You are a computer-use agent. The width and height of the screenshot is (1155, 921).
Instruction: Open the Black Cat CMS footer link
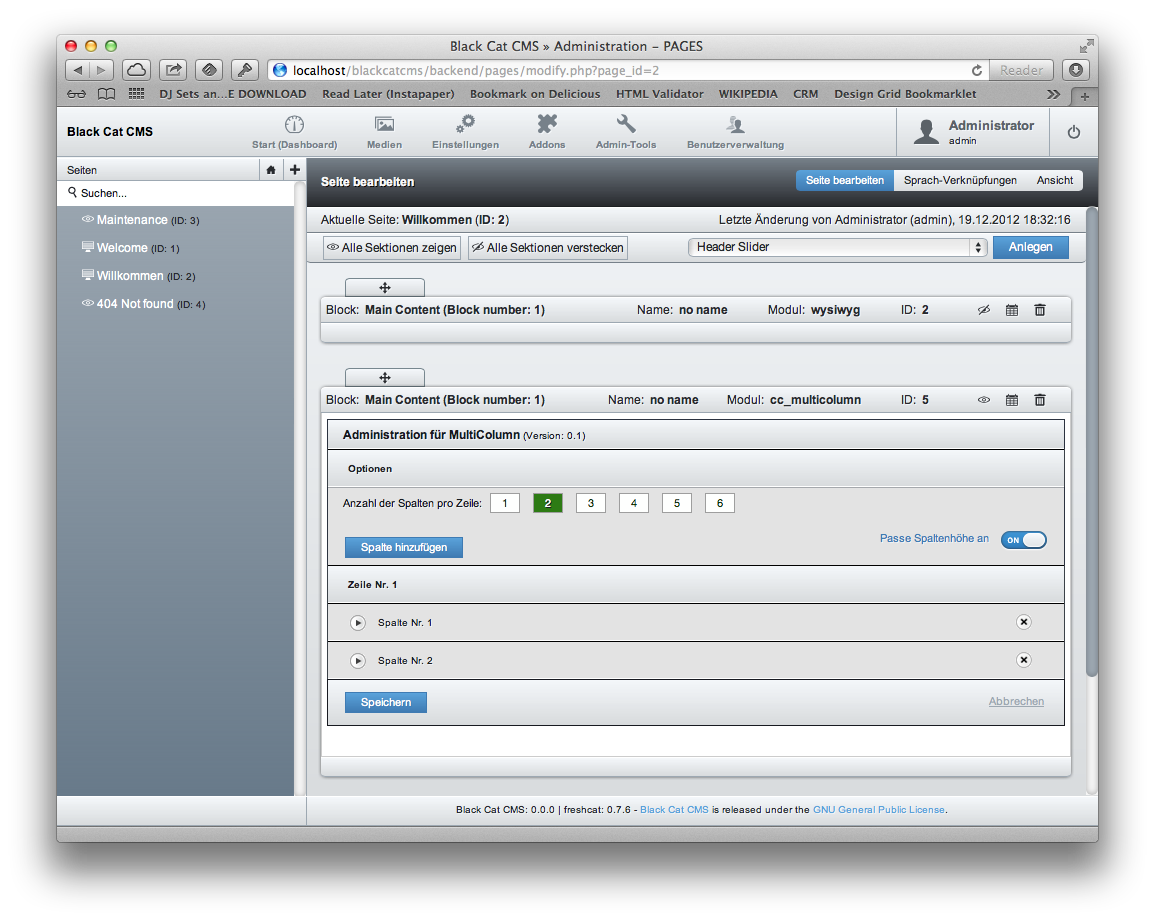(x=674, y=810)
